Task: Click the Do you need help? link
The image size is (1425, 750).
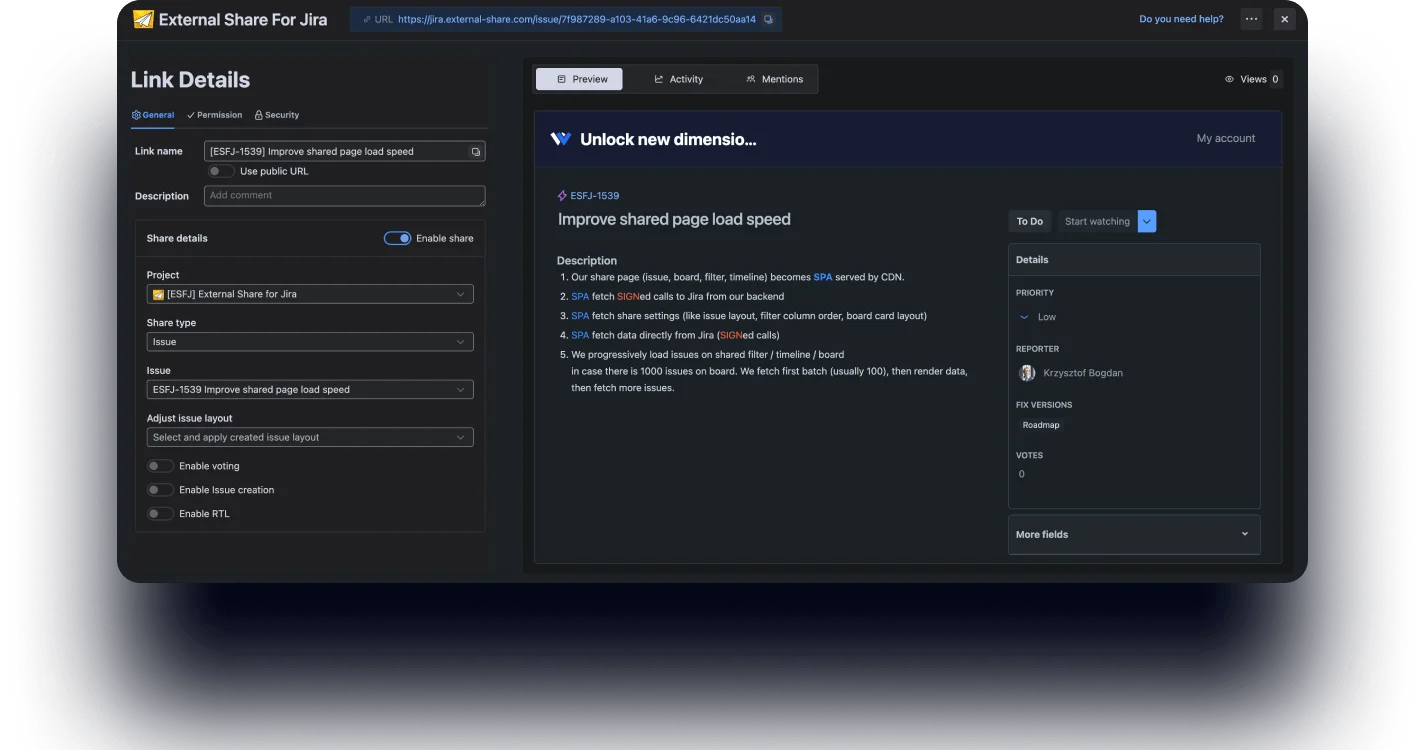Action: point(1181,19)
